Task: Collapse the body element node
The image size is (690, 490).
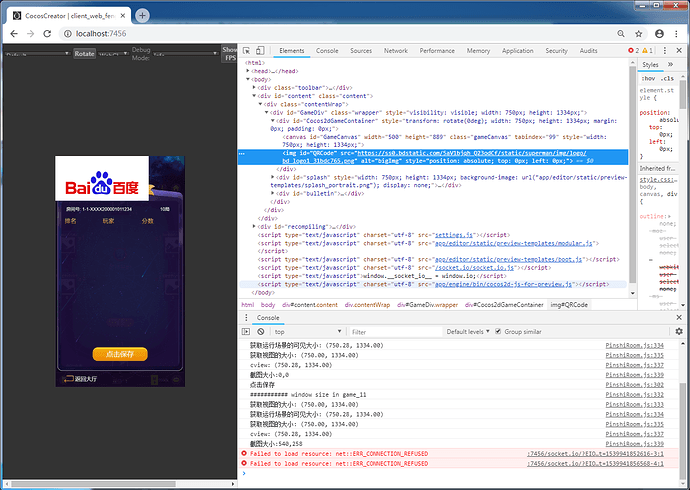Action: pyautogui.click(x=248, y=79)
